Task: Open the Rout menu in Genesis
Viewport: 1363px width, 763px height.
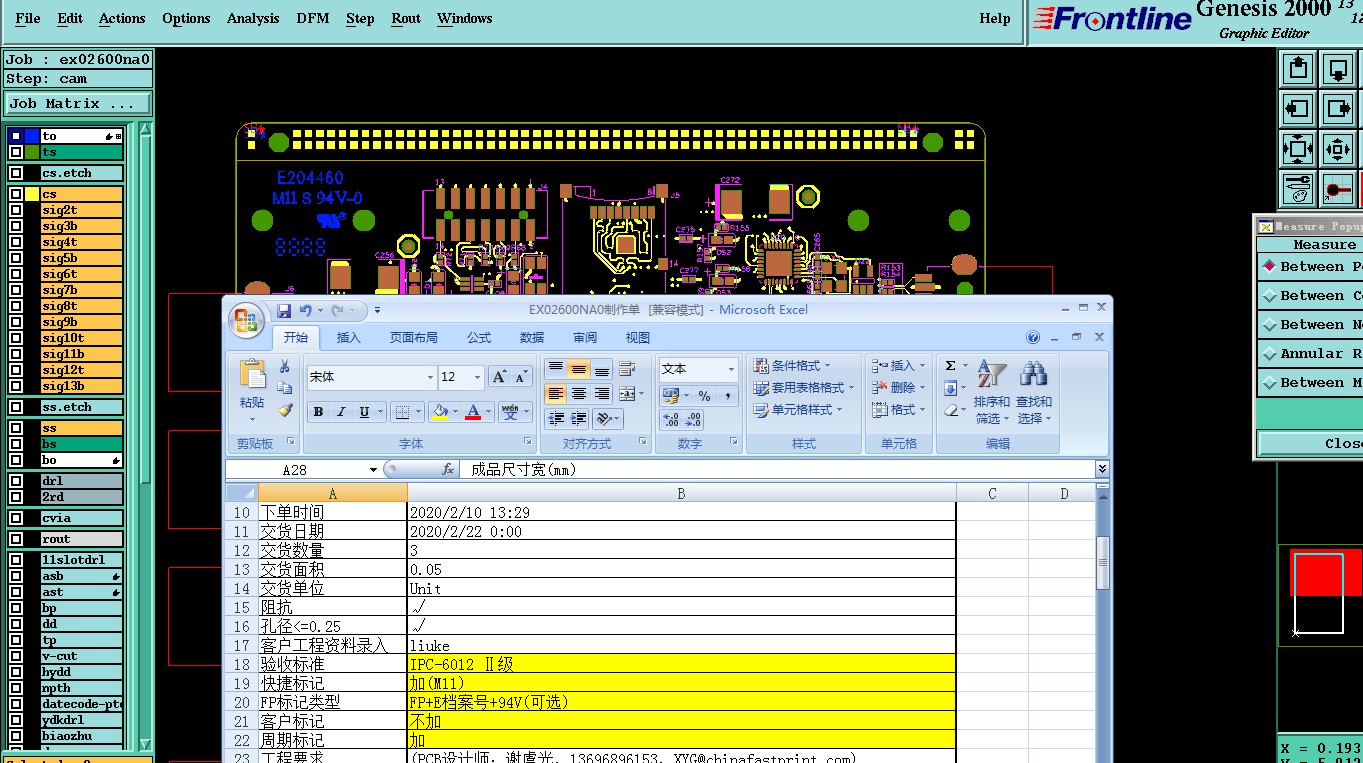Action: coord(406,18)
